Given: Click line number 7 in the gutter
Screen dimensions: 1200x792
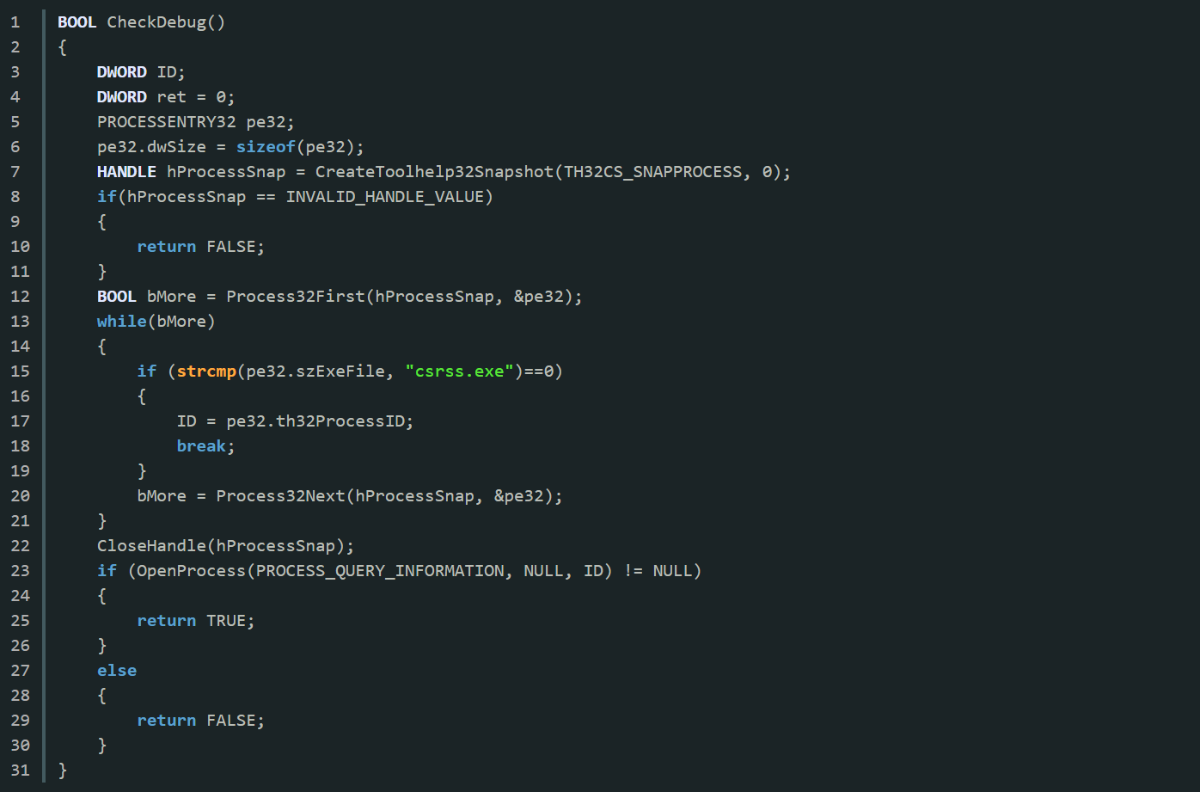Looking at the screenshot, I should coord(15,172).
